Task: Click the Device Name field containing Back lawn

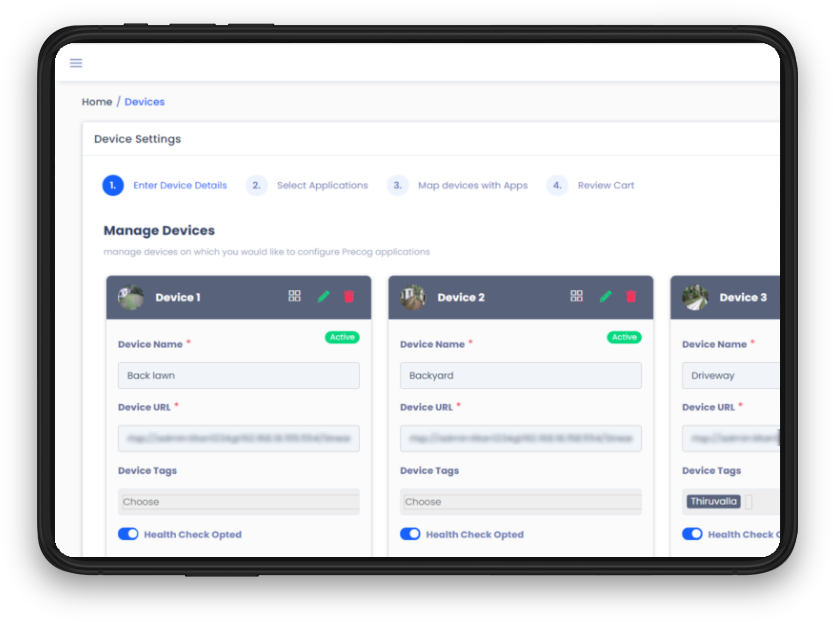Action: coord(238,376)
